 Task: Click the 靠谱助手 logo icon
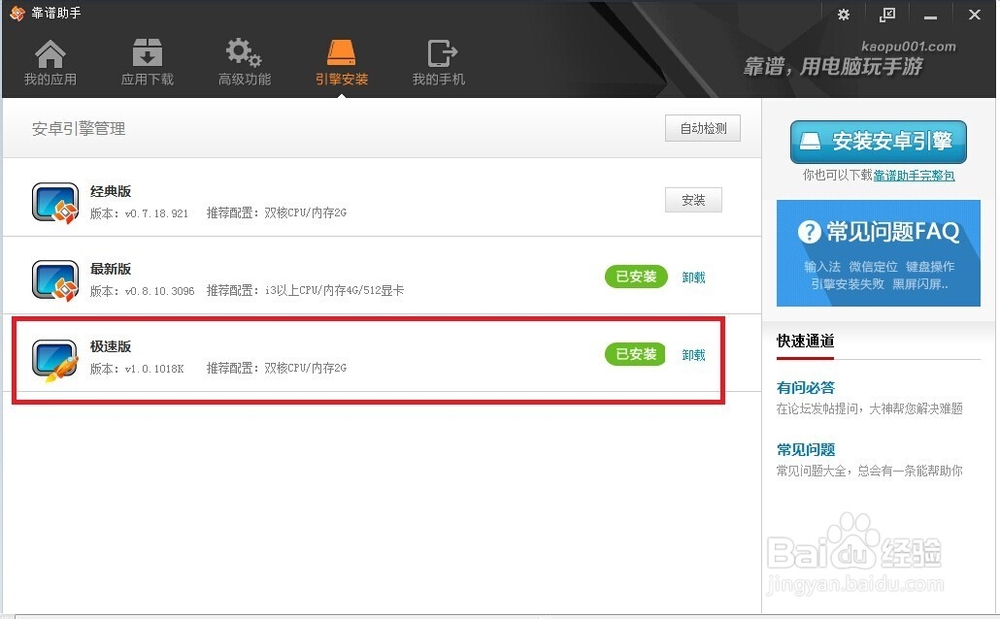tap(17, 13)
